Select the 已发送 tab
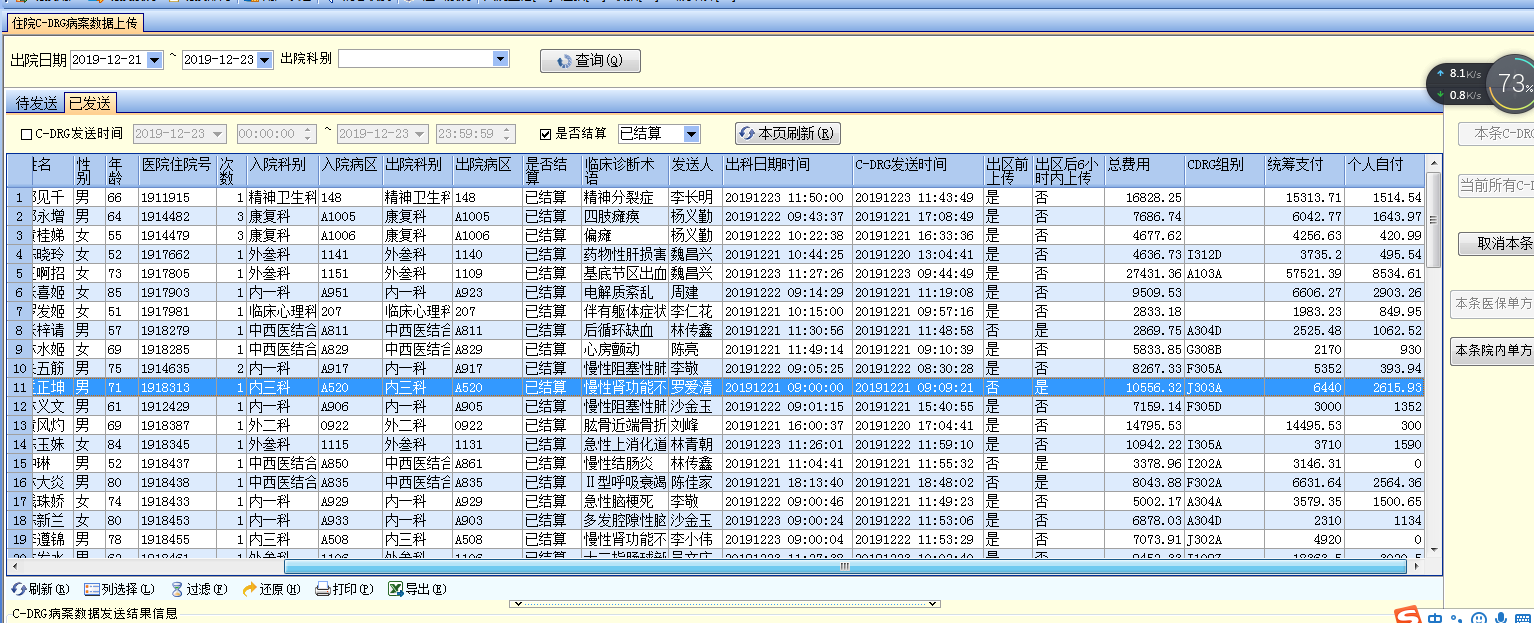This screenshot has height=623, width=1534. 90,103
